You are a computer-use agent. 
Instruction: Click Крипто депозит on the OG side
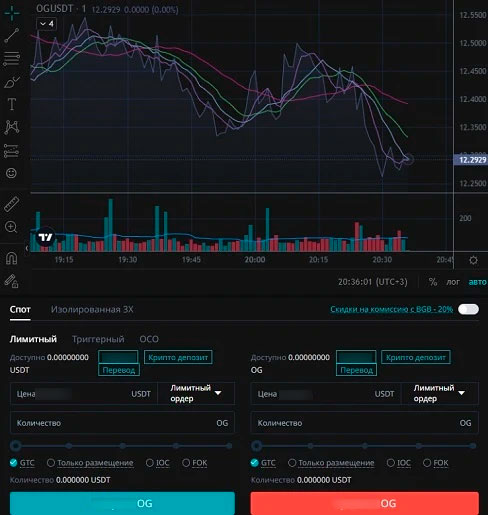(416, 357)
